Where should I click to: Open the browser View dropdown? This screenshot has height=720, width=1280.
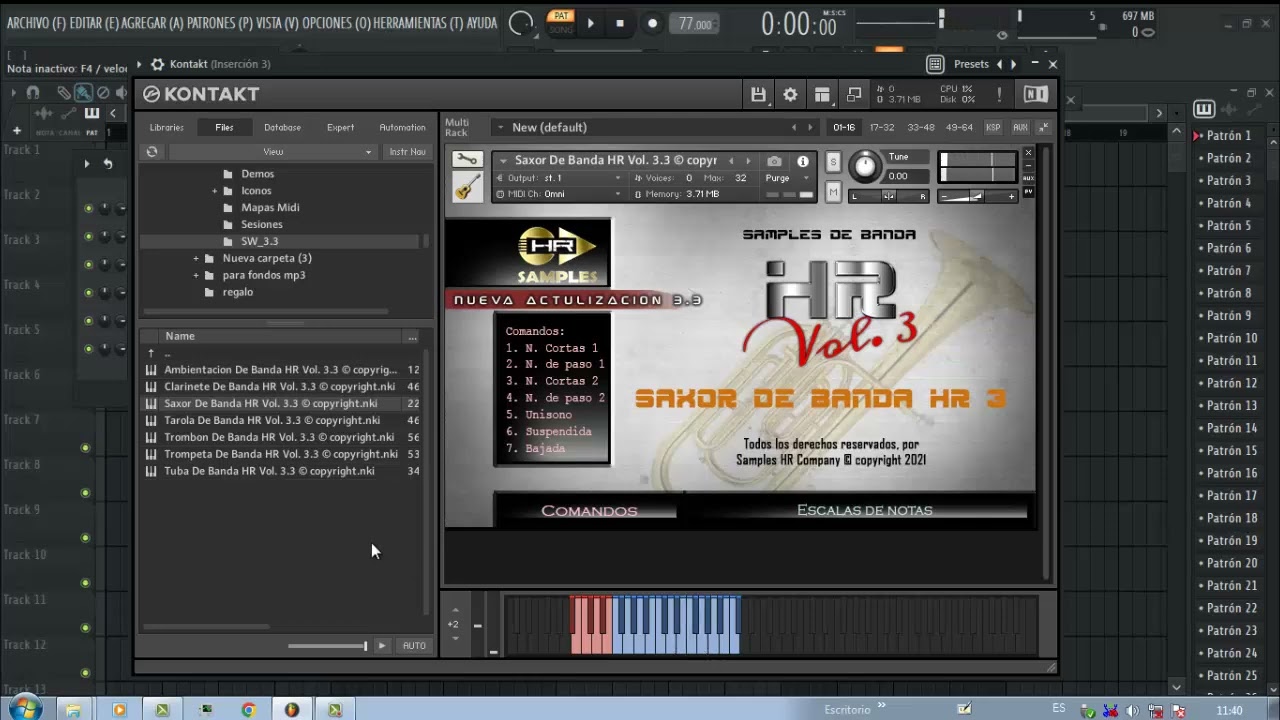pyautogui.click(x=273, y=152)
